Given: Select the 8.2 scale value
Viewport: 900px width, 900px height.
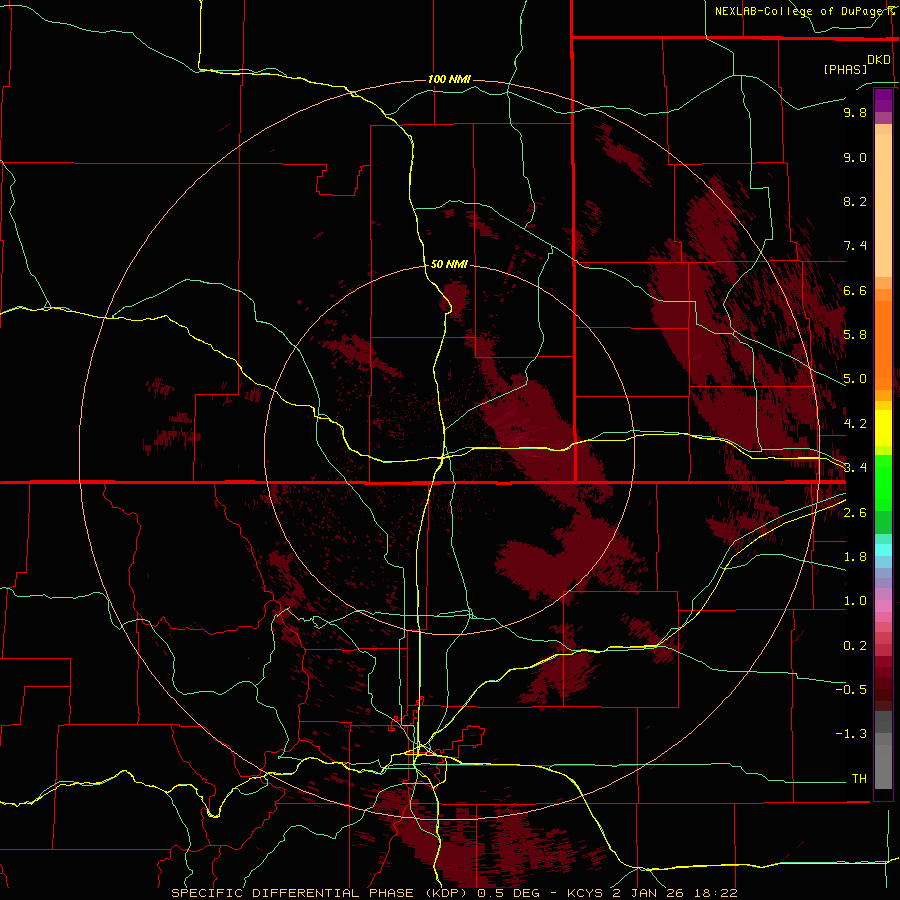Looking at the screenshot, I should point(855,201).
